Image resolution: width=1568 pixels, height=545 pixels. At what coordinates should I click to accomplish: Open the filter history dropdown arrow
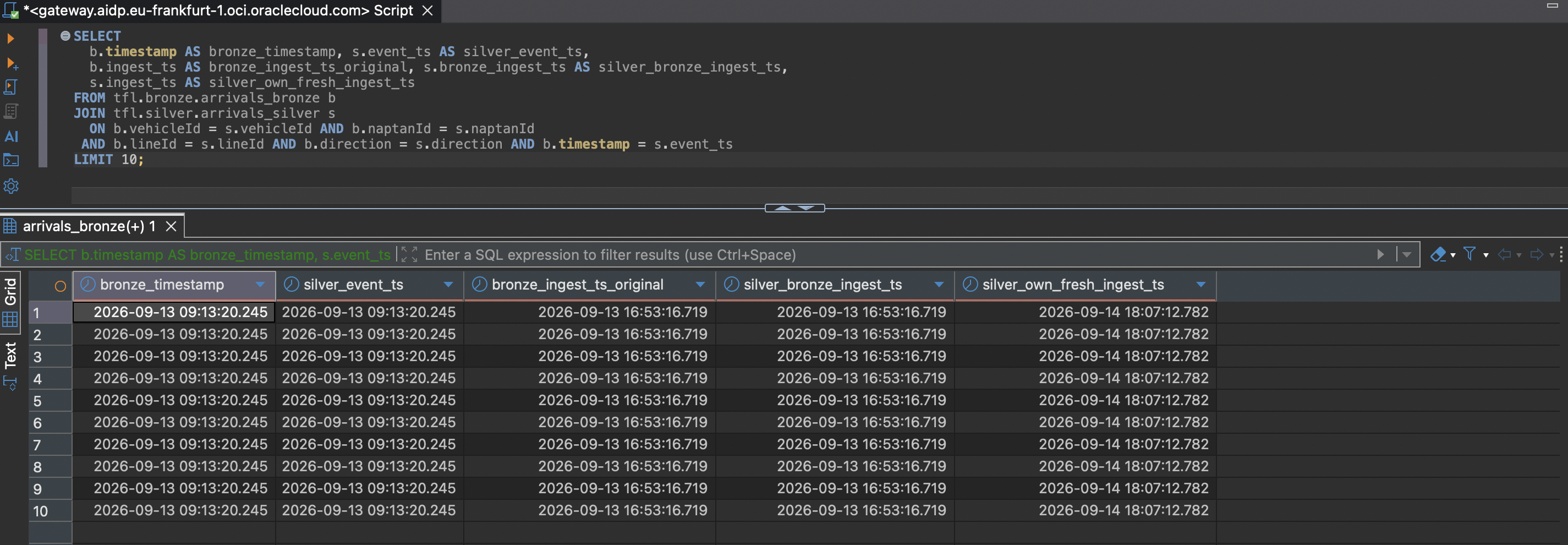pyautogui.click(x=1406, y=254)
